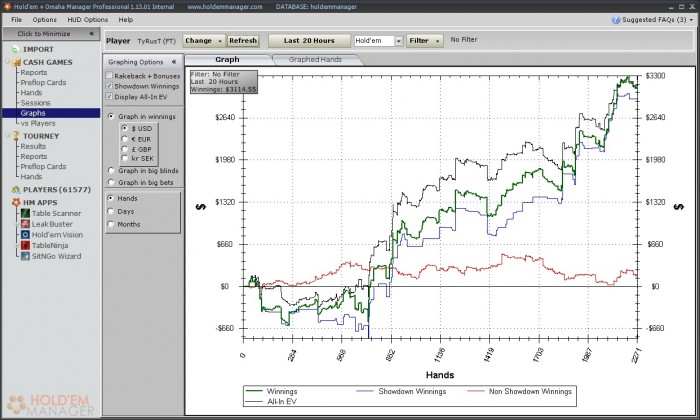
Task: Click the HM Apps icon
Action: [16, 203]
